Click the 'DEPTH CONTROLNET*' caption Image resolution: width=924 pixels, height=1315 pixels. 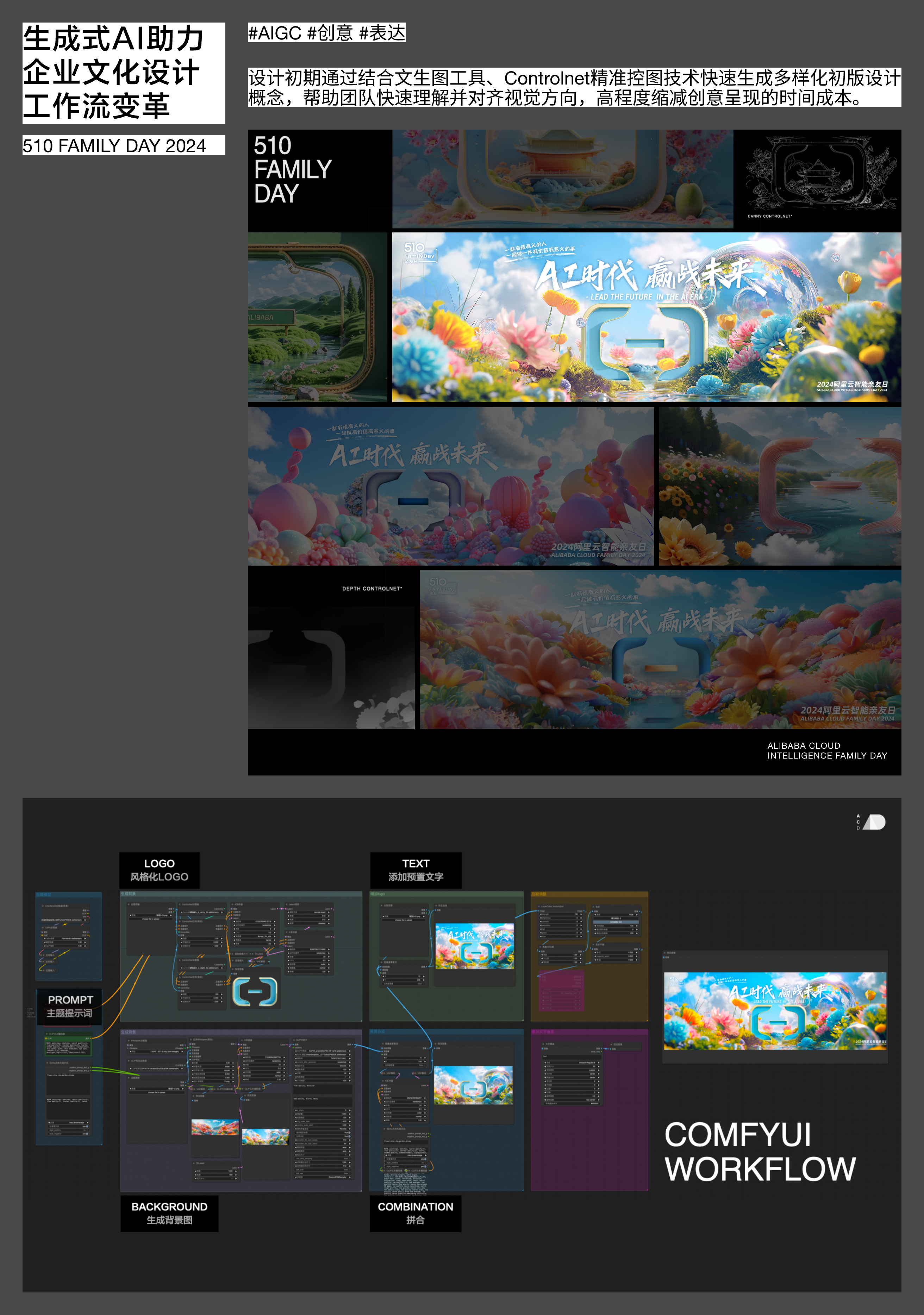coord(372,589)
